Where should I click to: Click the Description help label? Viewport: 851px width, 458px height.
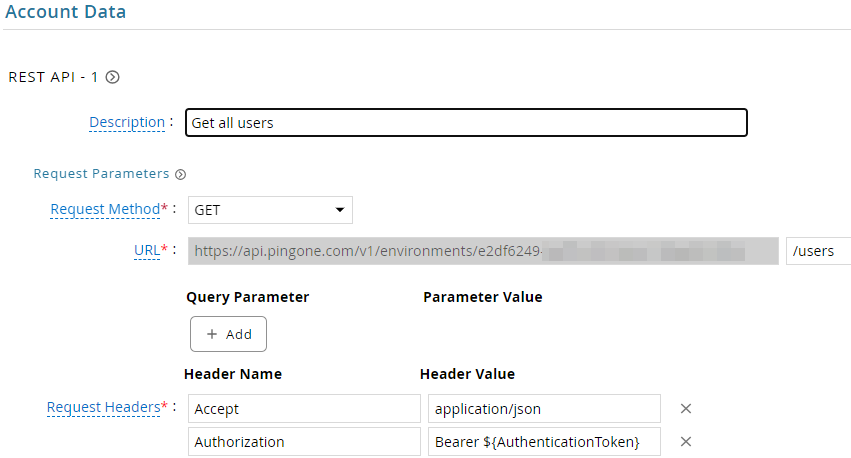coord(127,122)
